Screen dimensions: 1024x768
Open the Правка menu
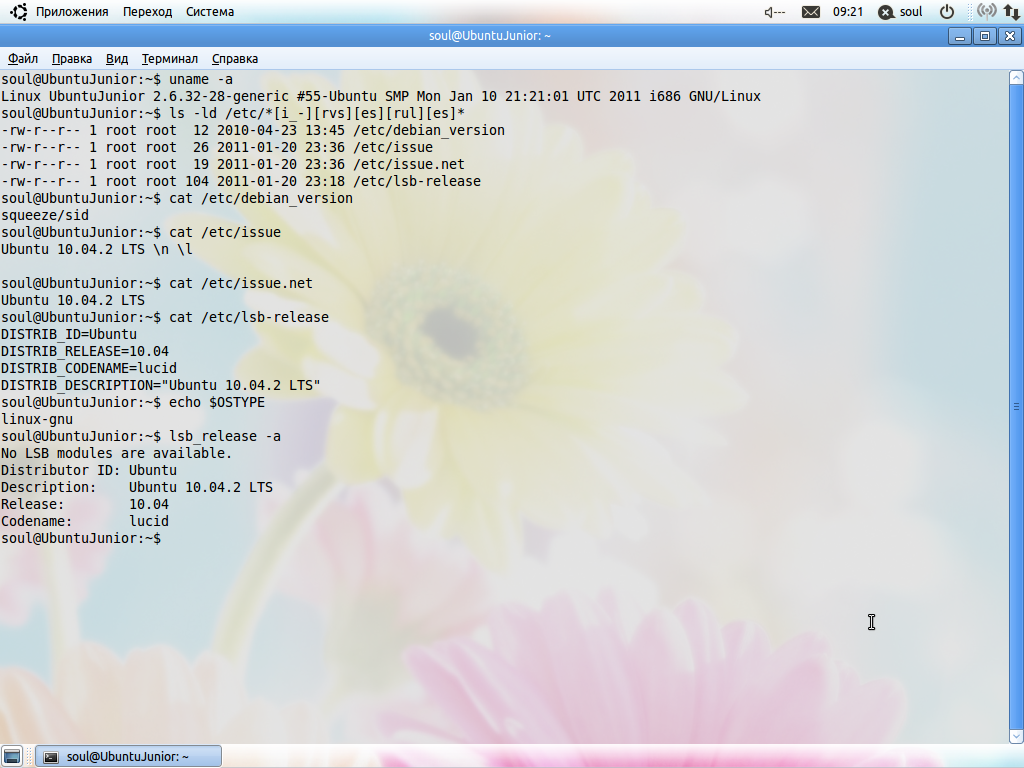pos(72,59)
